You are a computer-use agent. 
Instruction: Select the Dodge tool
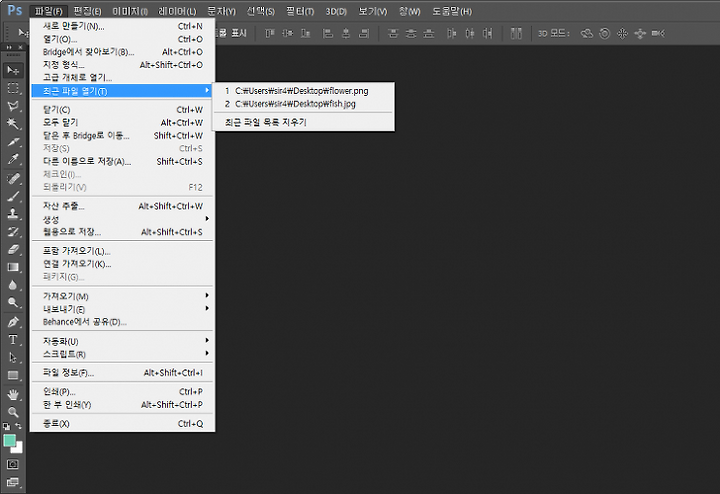[x=13, y=303]
